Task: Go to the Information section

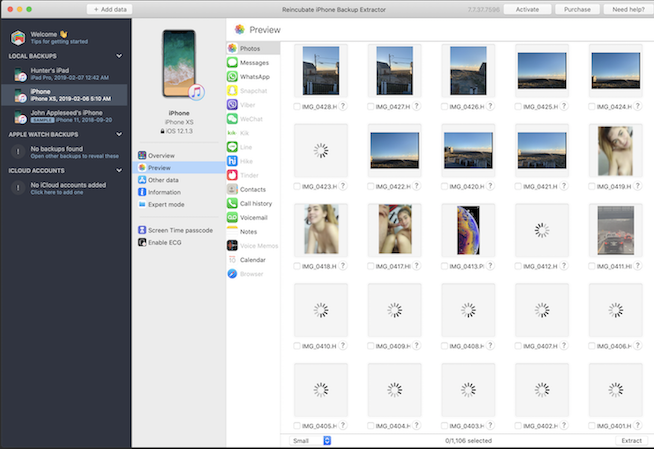Action: (179, 192)
